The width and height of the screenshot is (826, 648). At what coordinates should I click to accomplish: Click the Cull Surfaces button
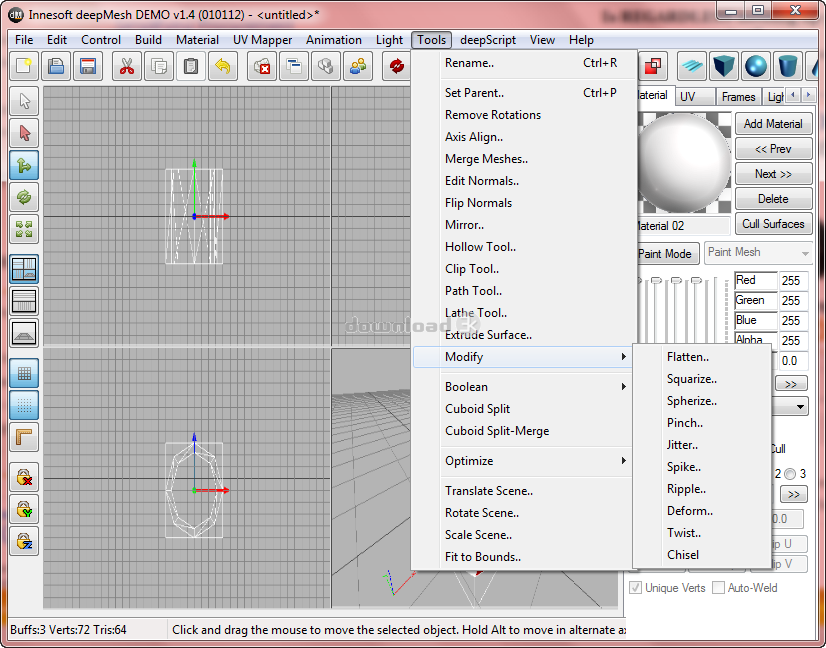tap(773, 224)
